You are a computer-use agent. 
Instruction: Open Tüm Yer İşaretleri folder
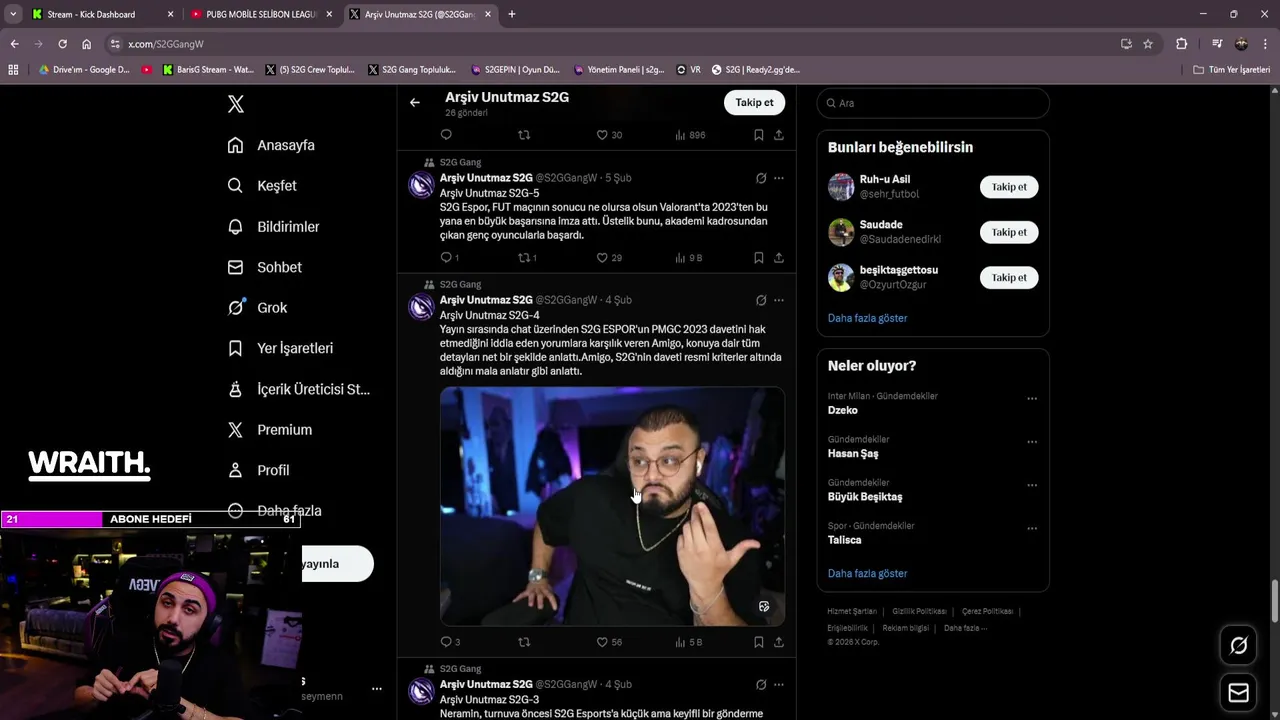pyautogui.click(x=1231, y=70)
